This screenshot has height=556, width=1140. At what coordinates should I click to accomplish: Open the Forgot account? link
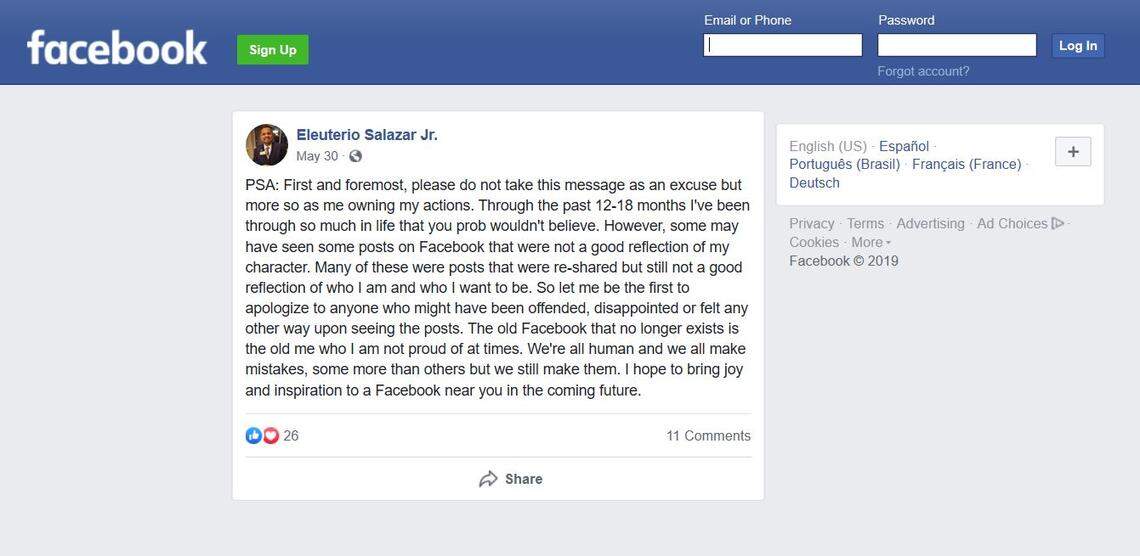pos(923,71)
